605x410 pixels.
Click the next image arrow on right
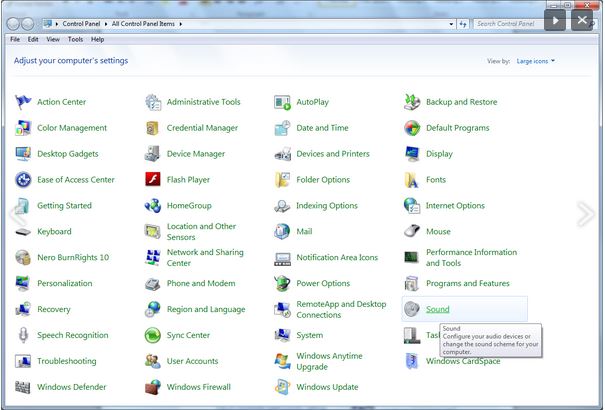[x=586, y=214]
